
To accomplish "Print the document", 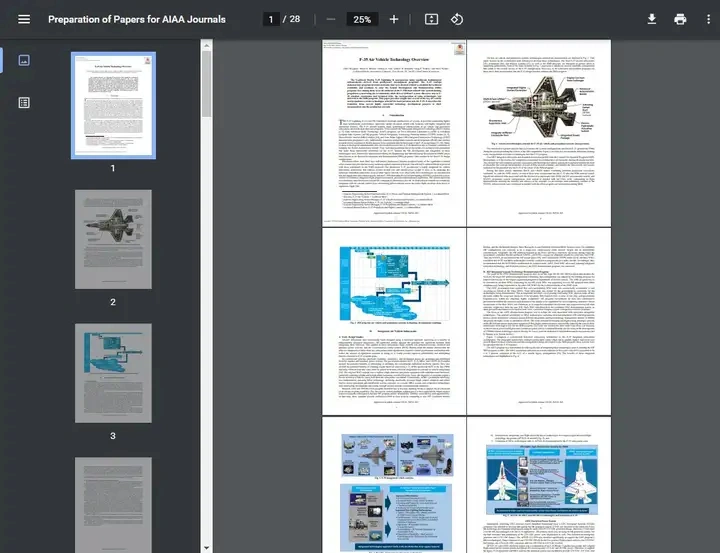I will [680, 19].
